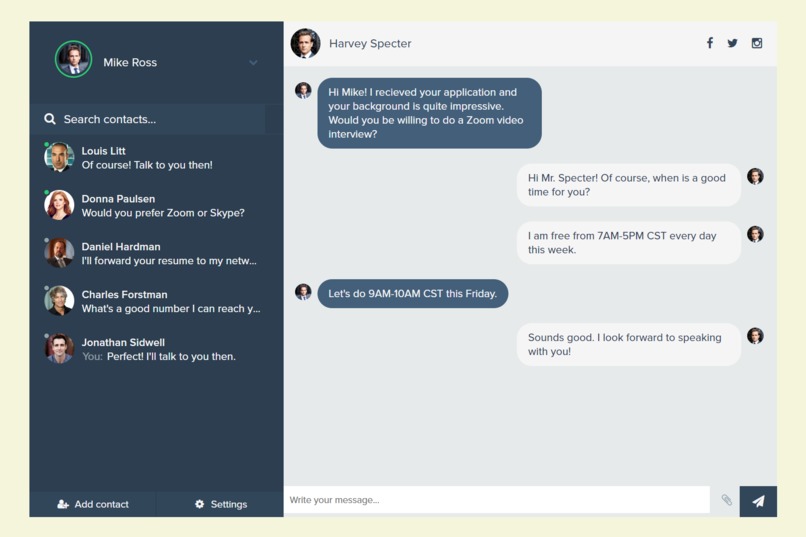
Task: Click the Add contact button
Action: 93,504
